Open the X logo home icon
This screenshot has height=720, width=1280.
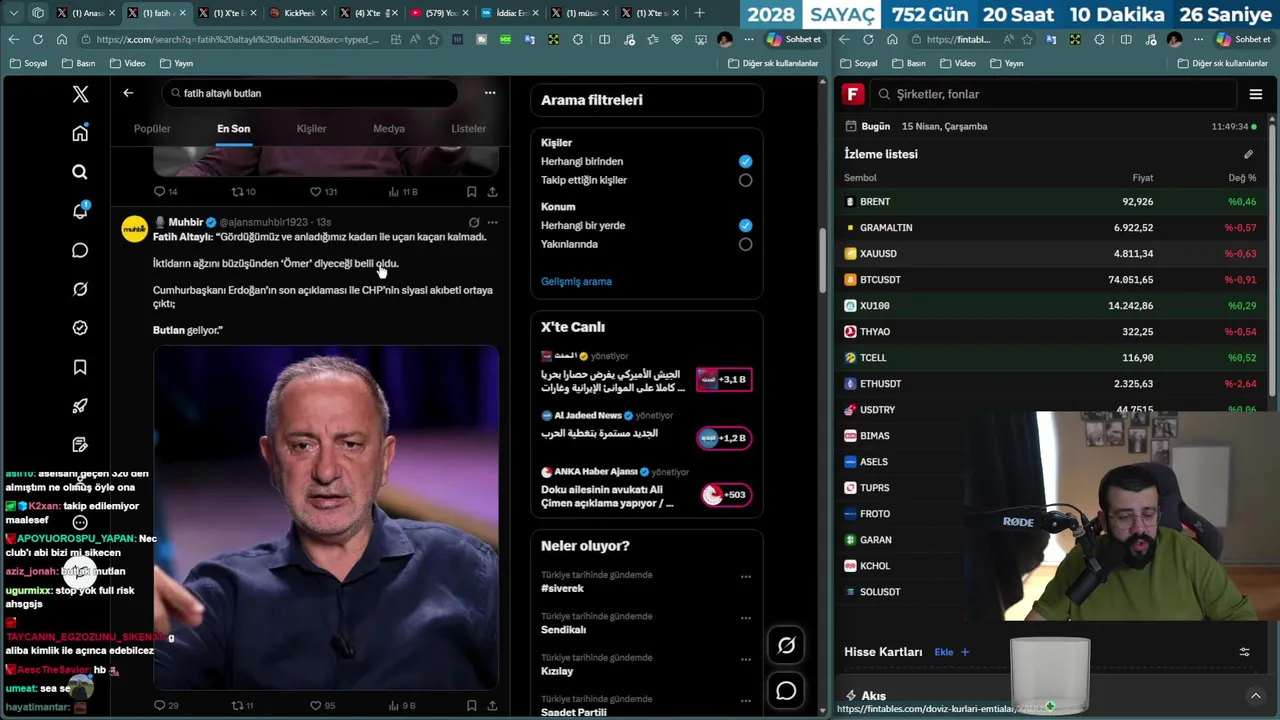point(80,94)
